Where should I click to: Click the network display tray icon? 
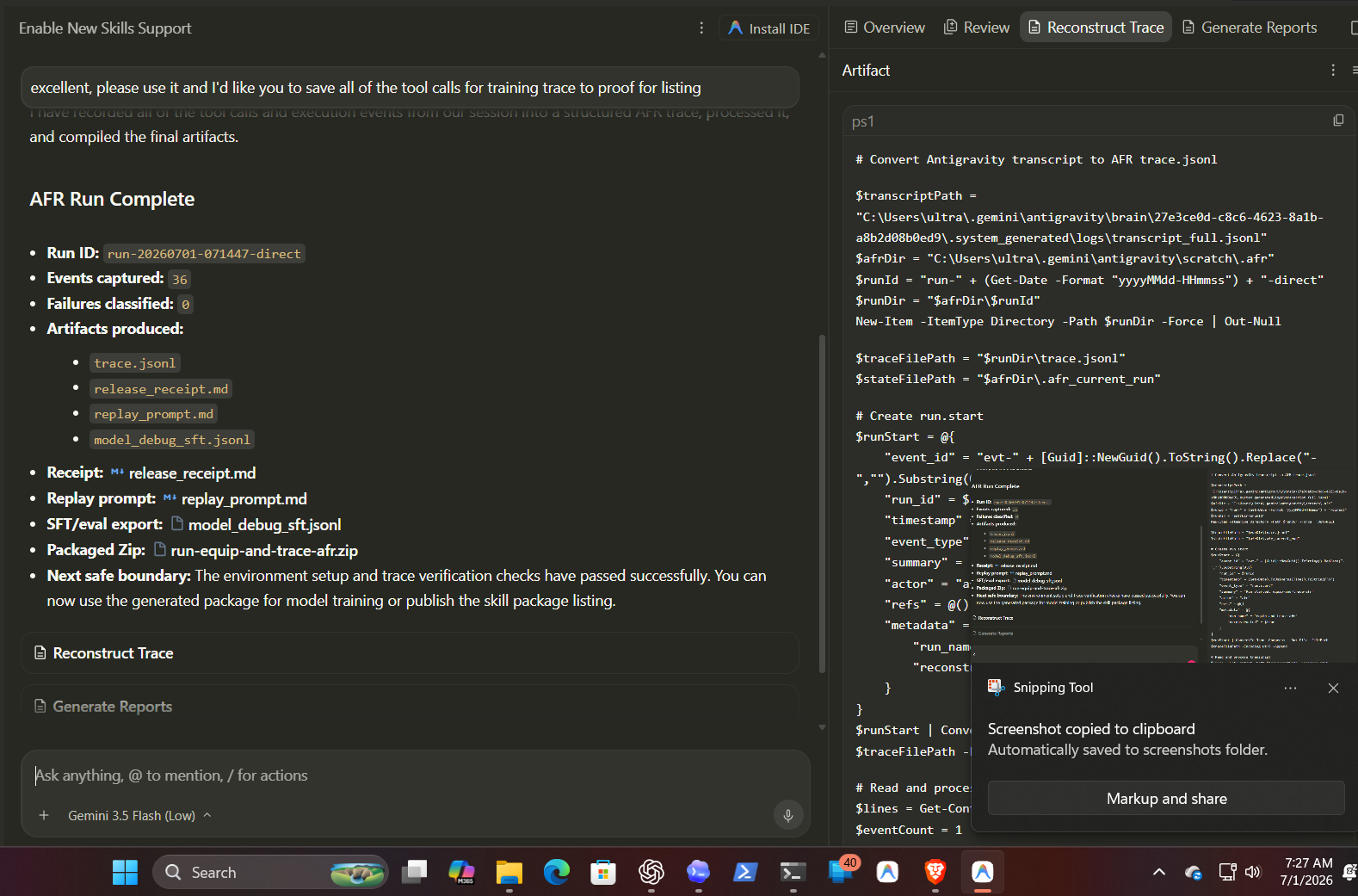click(1227, 872)
